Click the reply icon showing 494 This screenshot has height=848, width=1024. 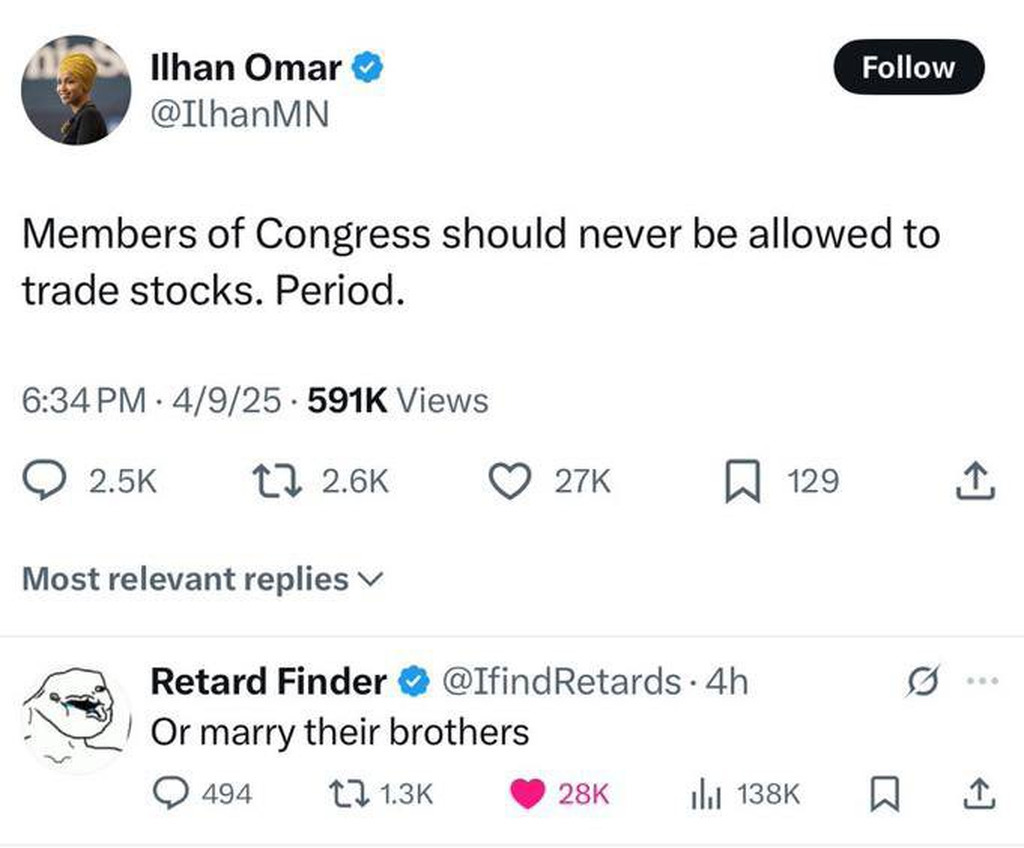pos(170,793)
